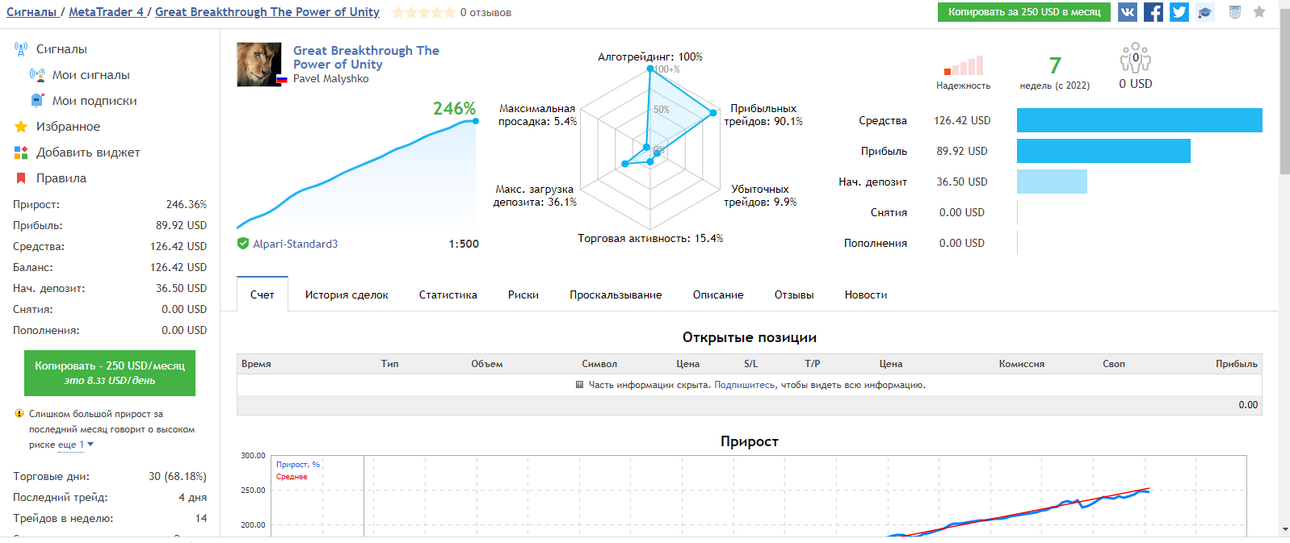Click the Добавить виджет colored squares icon
The height and width of the screenshot is (543, 1290).
click(x=21, y=153)
